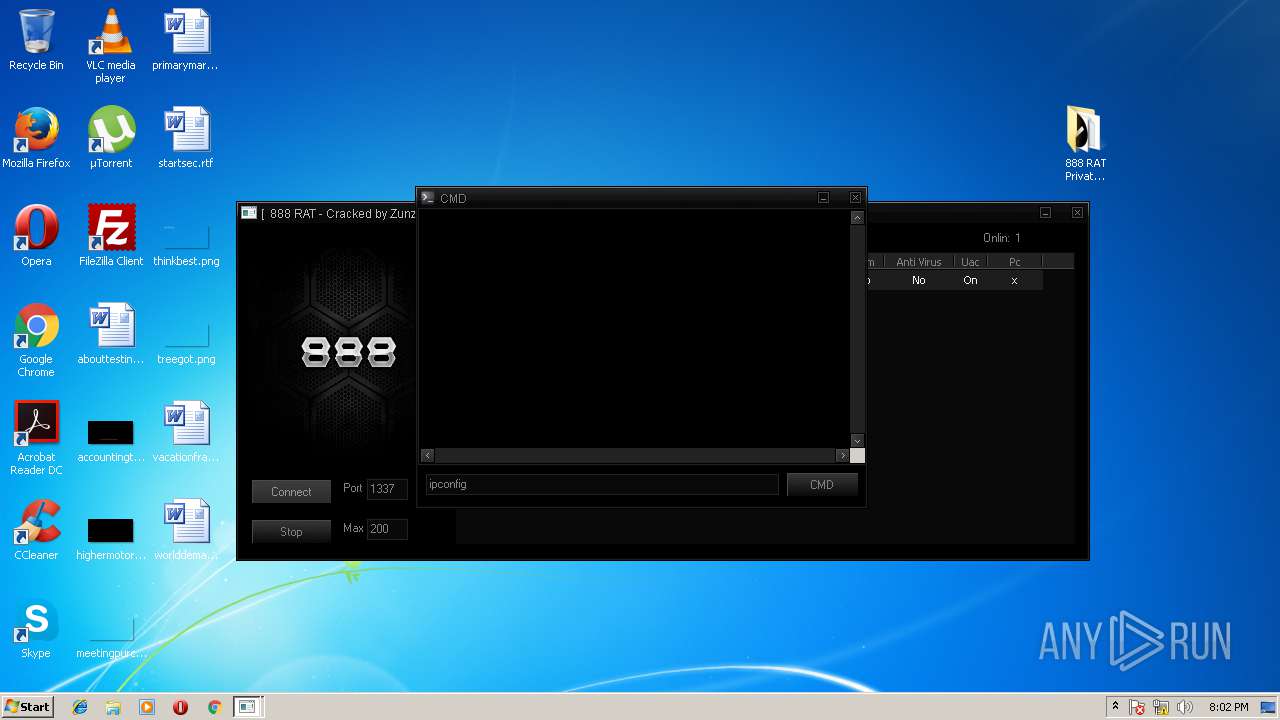The width and height of the screenshot is (1280, 720).
Task: Open vacationfra document on desktop
Action: point(186,432)
